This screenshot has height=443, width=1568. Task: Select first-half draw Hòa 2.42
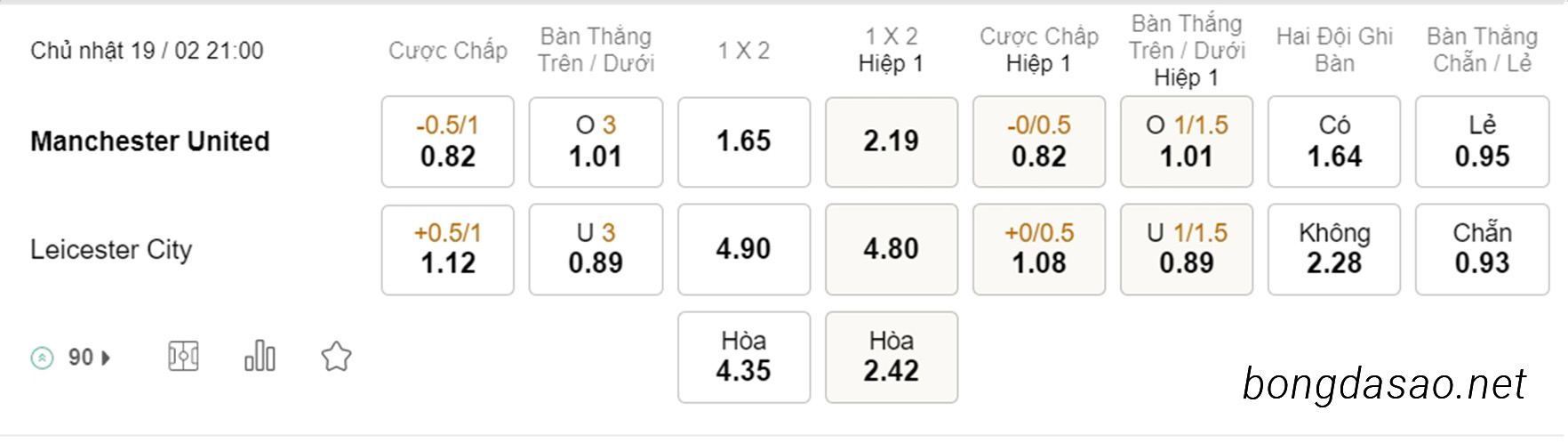click(892, 357)
